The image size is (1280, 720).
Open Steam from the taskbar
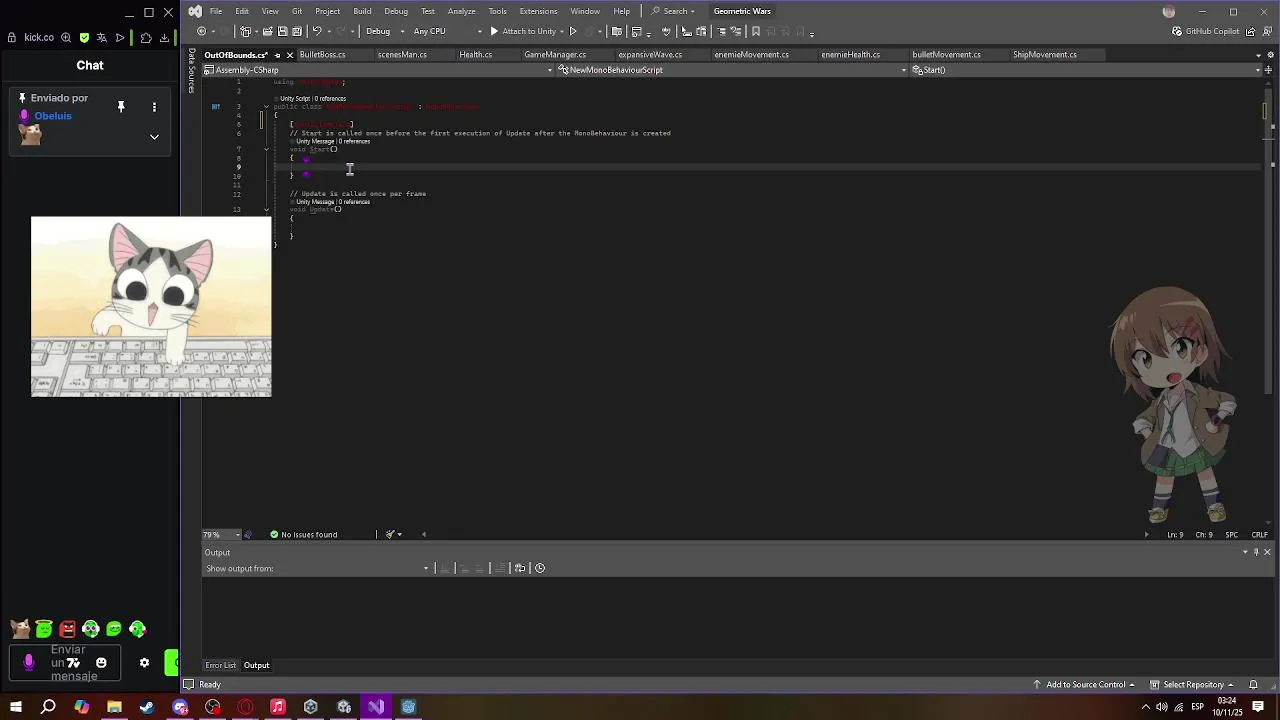pos(147,707)
